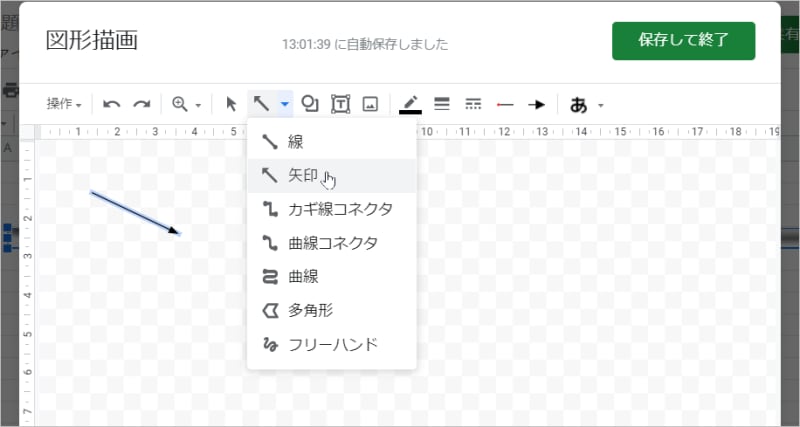Choose the select pointer tool

(231, 105)
